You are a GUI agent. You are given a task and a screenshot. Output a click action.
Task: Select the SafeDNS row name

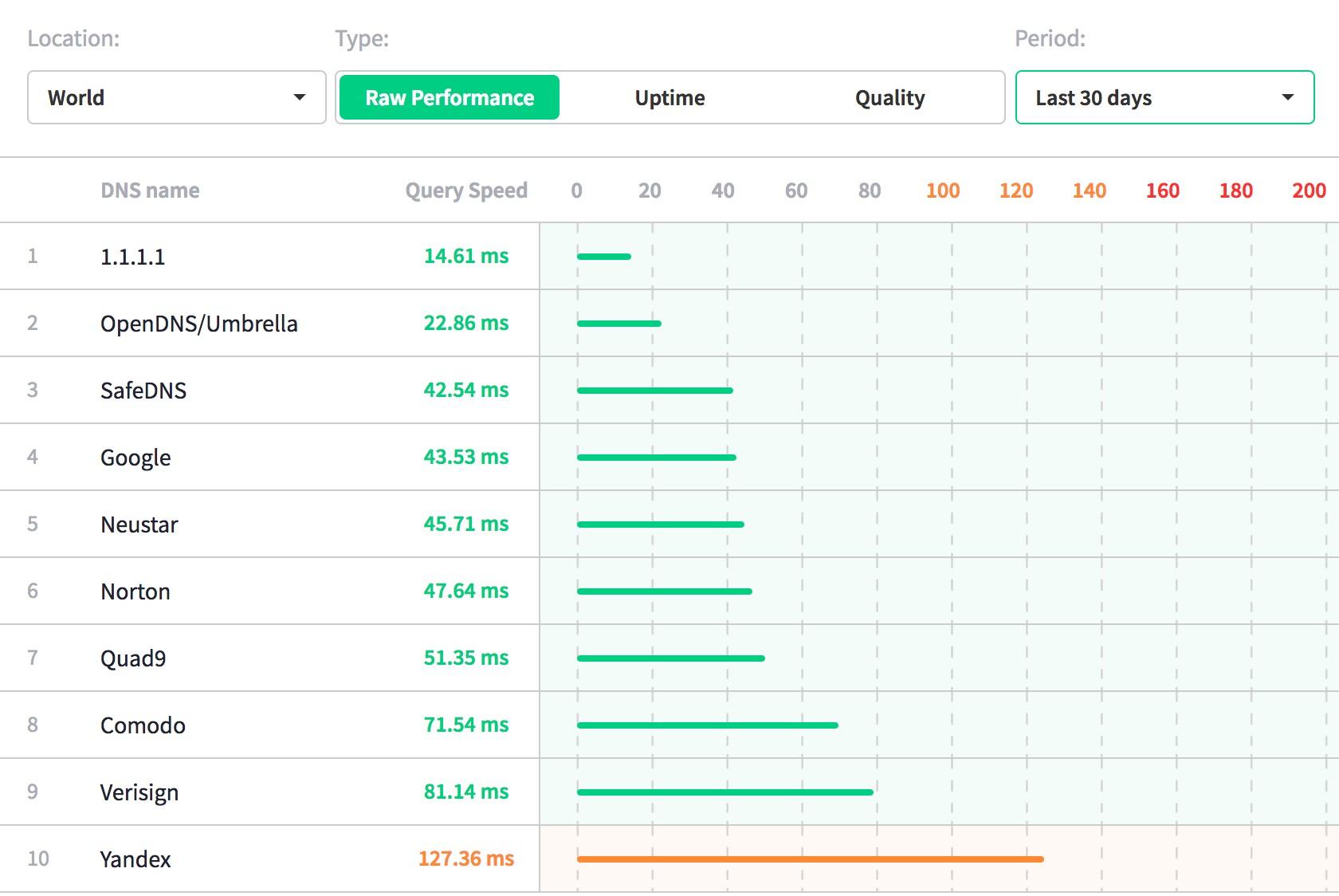click(143, 391)
